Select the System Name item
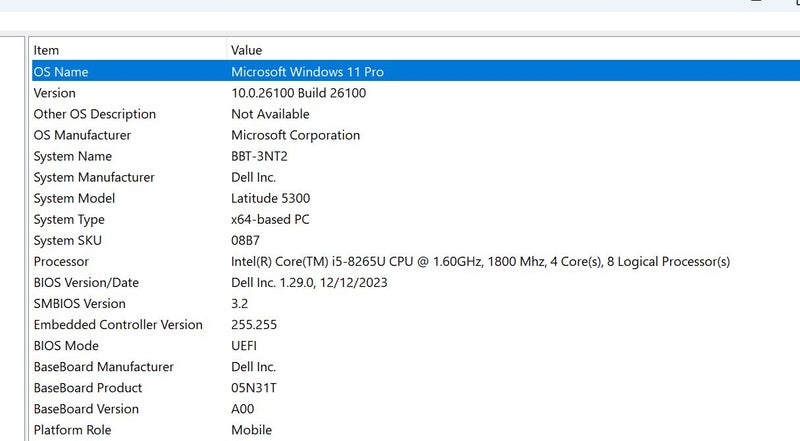800x441 pixels. (72, 156)
